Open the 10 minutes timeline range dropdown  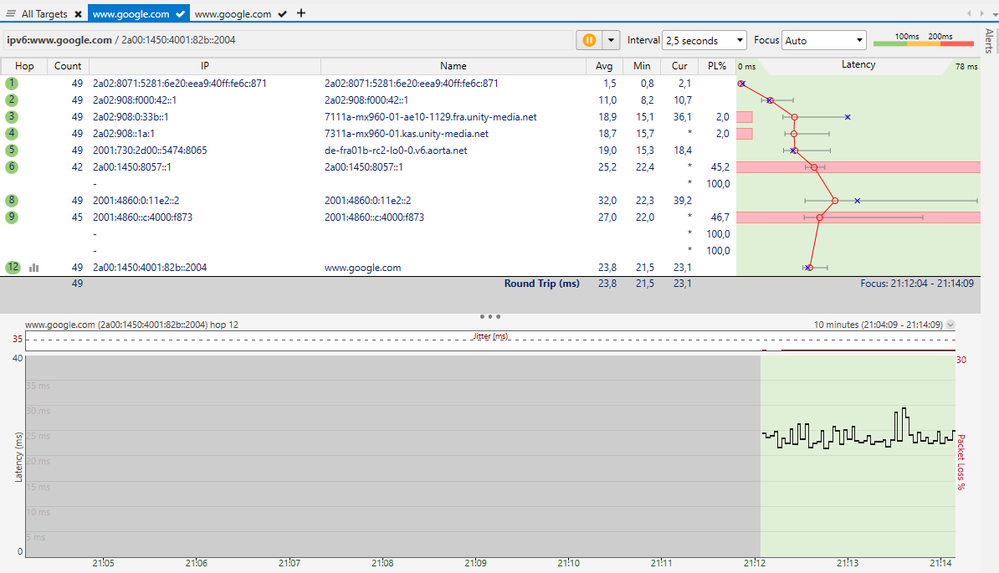950,324
